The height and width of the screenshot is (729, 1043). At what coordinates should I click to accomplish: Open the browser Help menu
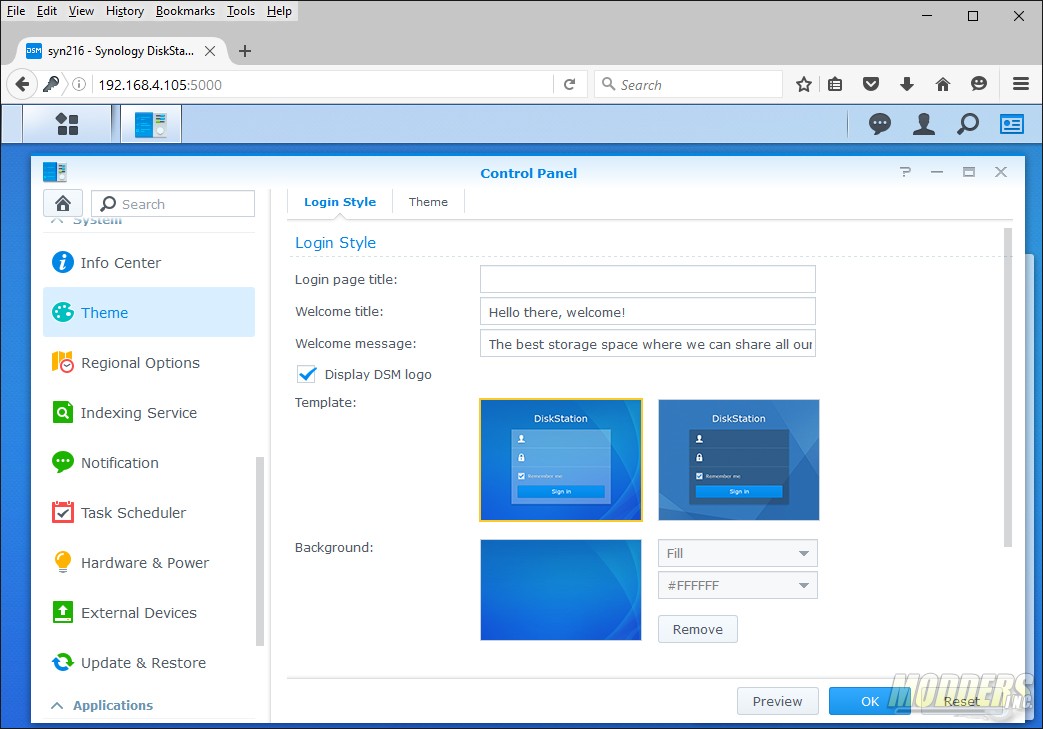point(279,11)
